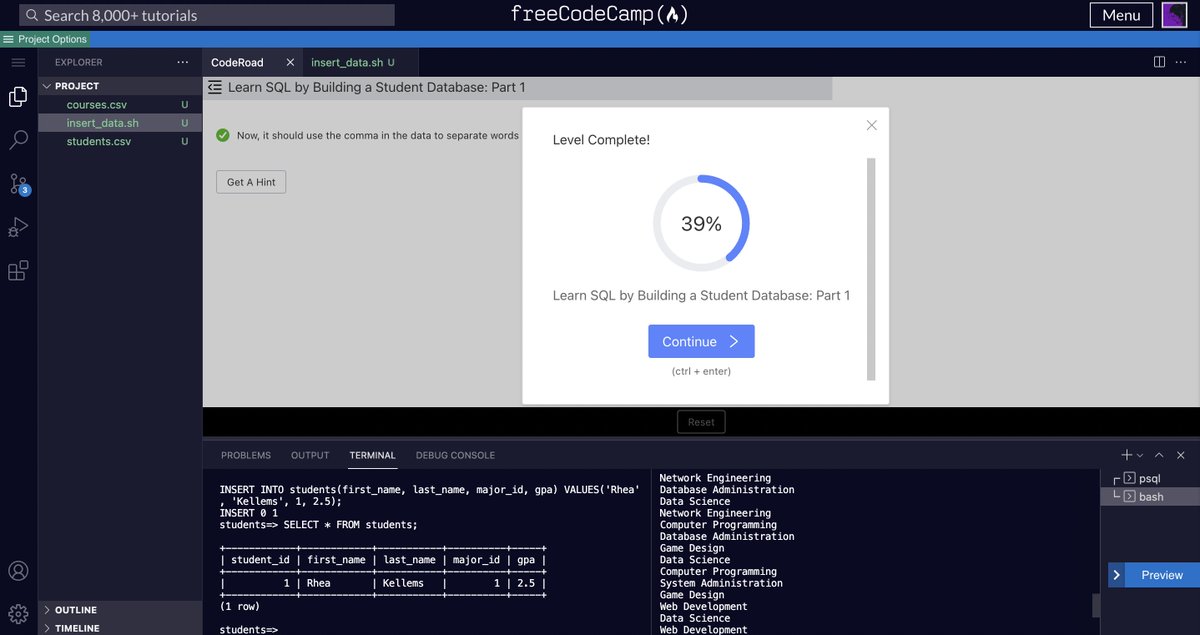Screen dimensions: 1200x635
Task: Click the CodeRoad lesson list icon
Action: coord(215,87)
